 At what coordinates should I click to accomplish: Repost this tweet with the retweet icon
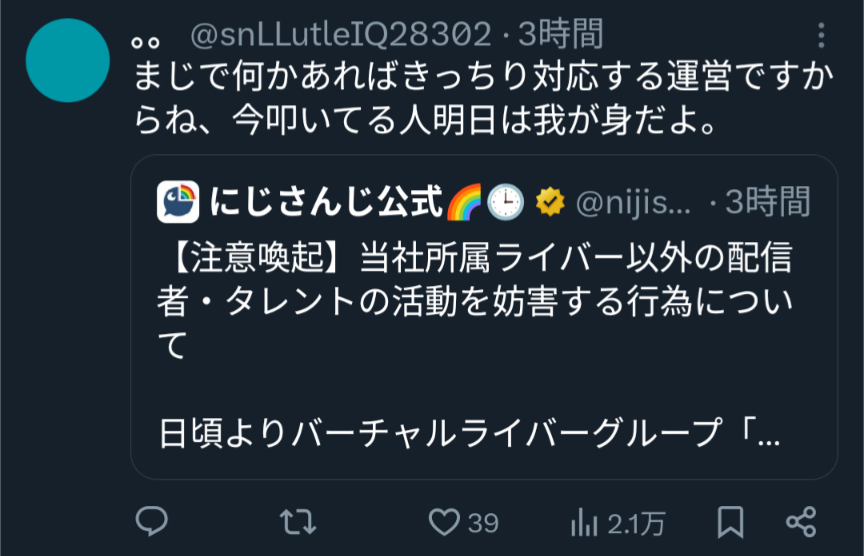[298, 522]
